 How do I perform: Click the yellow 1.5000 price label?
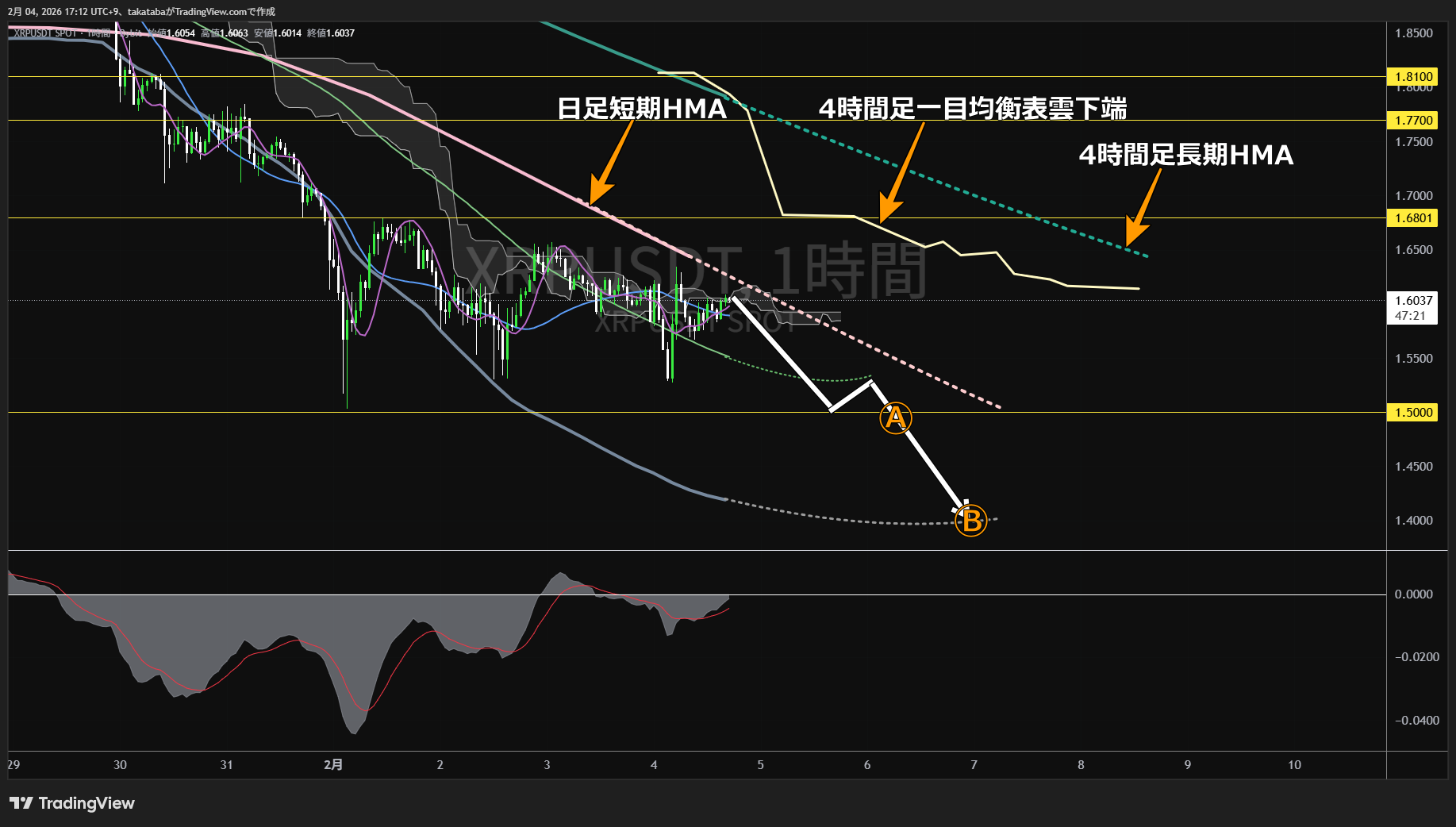tap(1413, 413)
